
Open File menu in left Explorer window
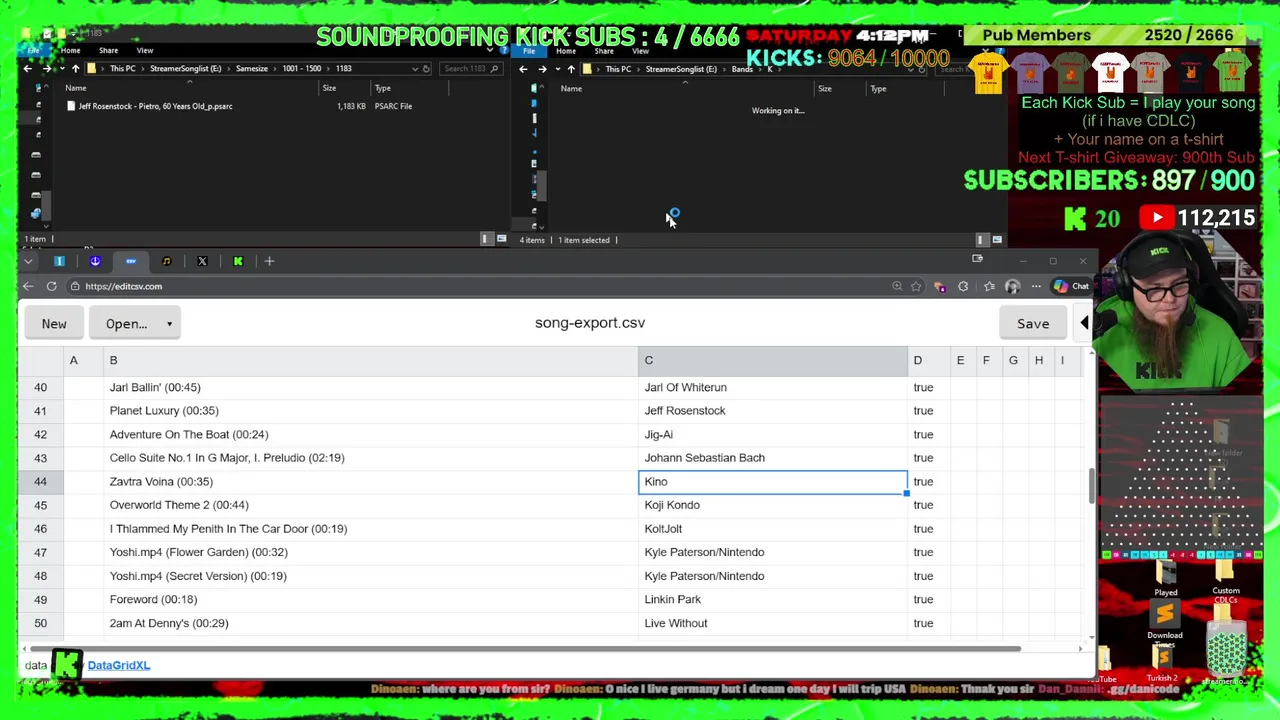click(x=34, y=50)
